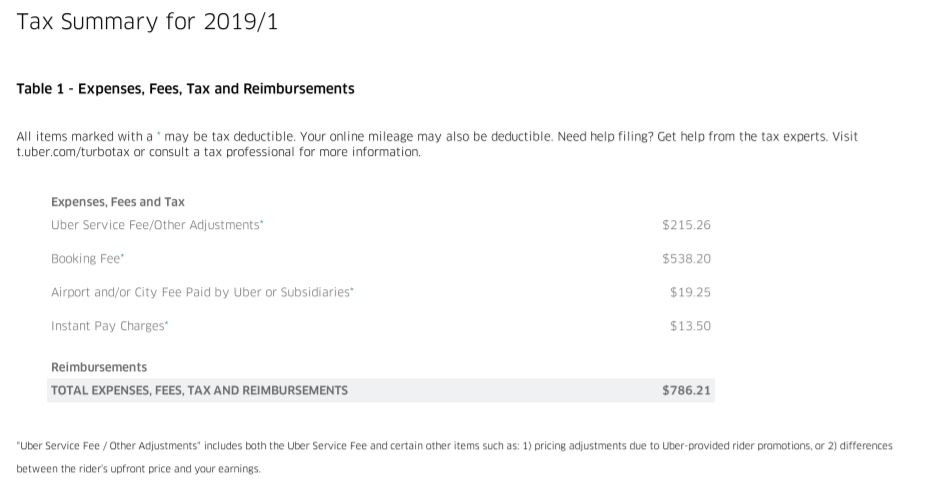Click the $538.20 booking fee amount
The width and height of the screenshot is (939, 486).
tap(686, 259)
